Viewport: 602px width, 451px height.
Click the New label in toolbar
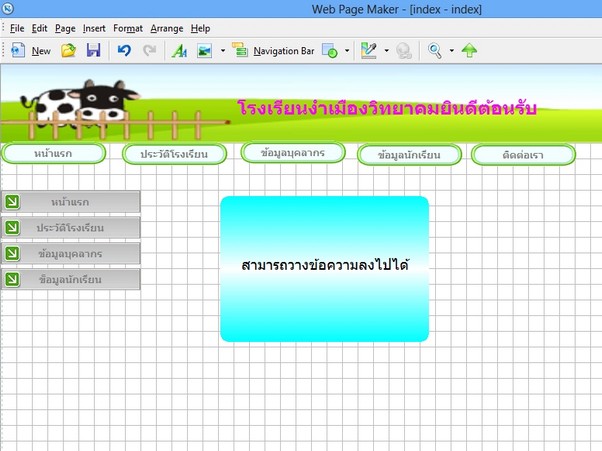click(x=41, y=51)
